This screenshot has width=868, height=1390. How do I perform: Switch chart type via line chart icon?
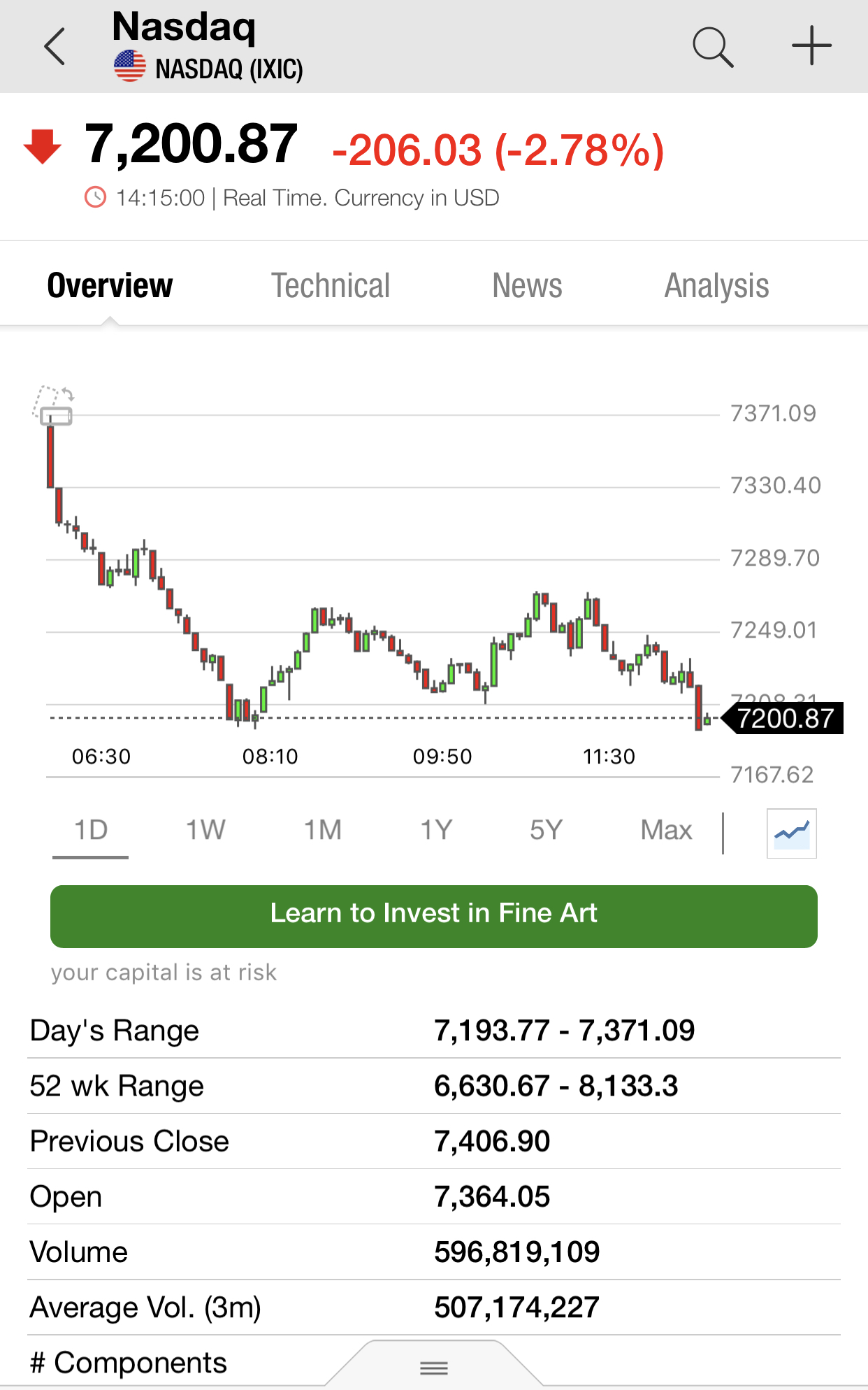(x=792, y=833)
